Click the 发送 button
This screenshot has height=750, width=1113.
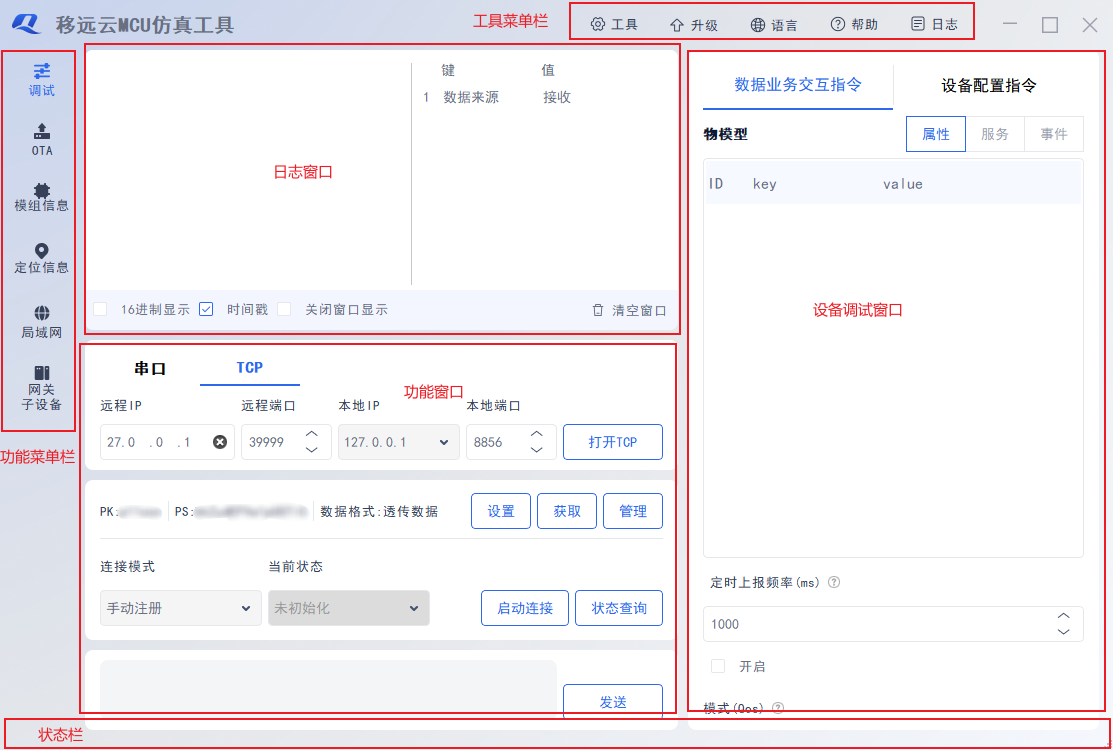pyautogui.click(x=613, y=702)
